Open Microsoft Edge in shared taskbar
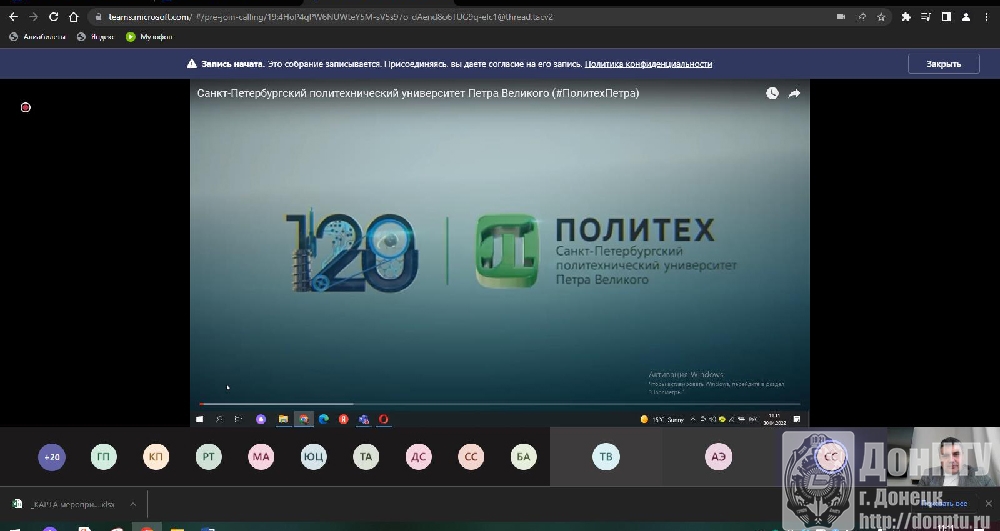The width and height of the screenshot is (1000, 531). point(323,419)
